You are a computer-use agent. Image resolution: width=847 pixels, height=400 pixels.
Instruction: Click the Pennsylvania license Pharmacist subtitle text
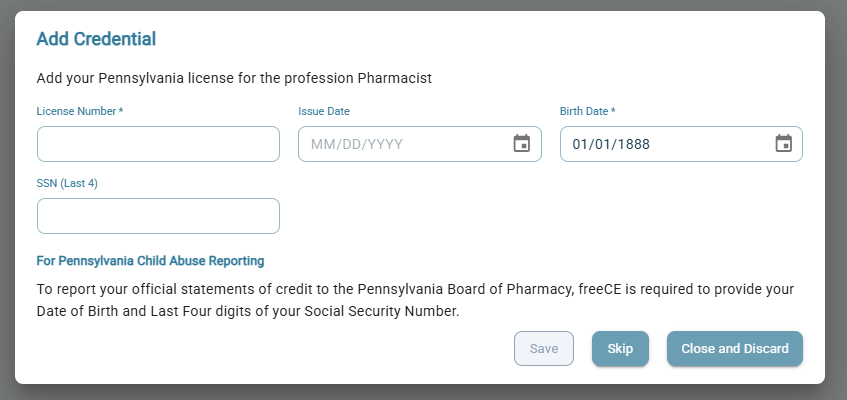[234, 77]
